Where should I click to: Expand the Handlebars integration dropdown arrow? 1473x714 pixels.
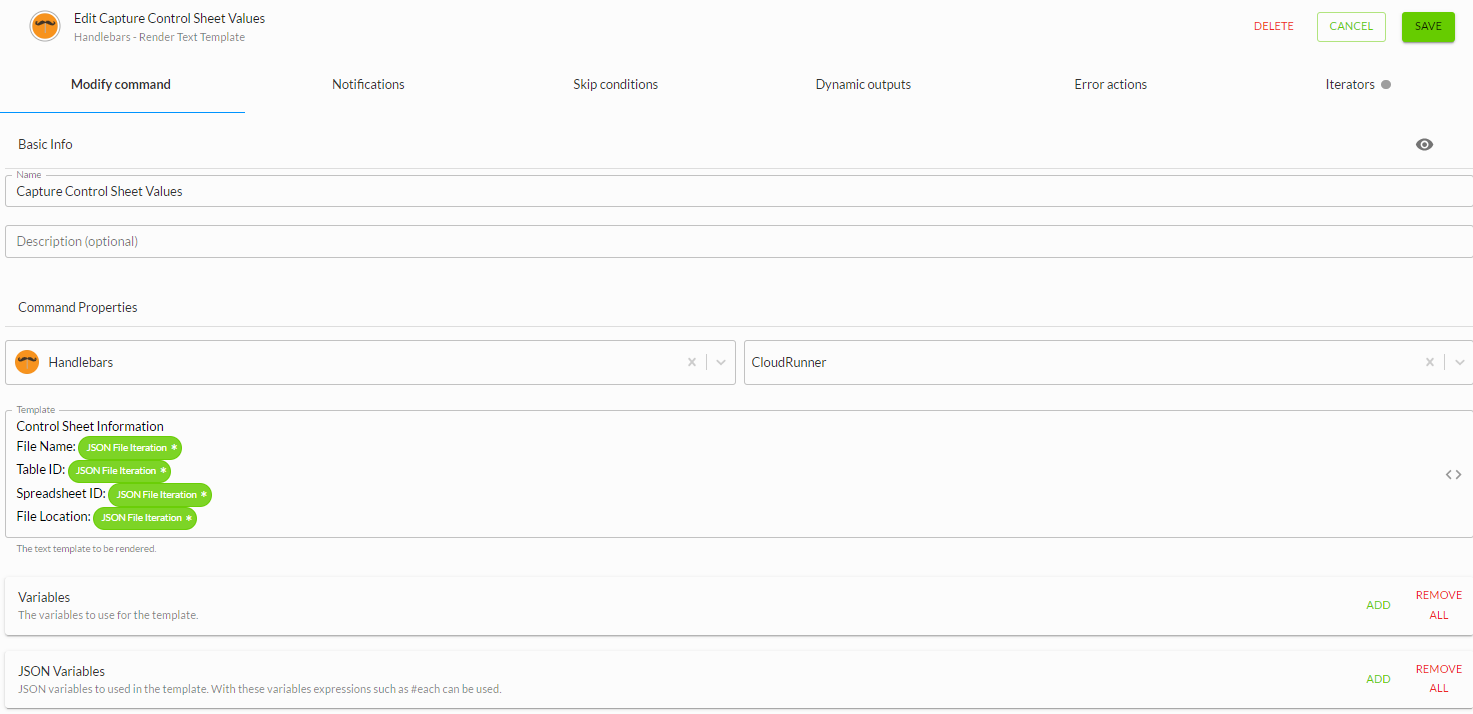[x=721, y=362]
